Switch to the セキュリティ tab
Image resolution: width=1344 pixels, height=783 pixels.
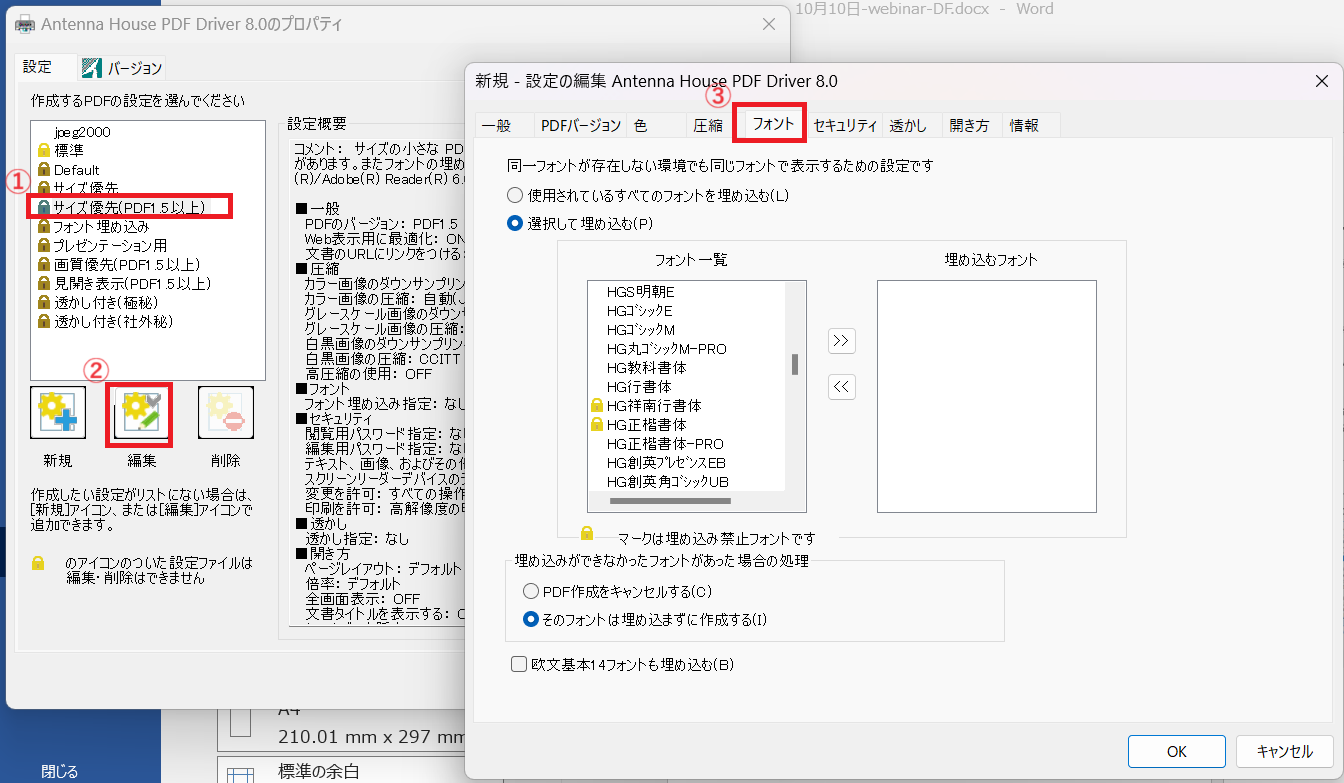click(845, 125)
